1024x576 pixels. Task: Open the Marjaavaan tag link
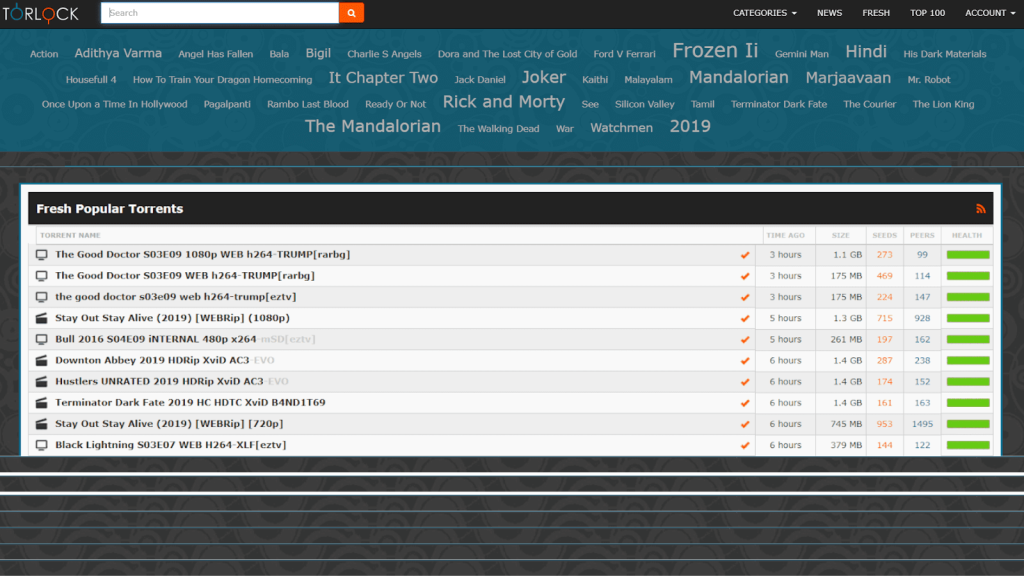coord(848,78)
